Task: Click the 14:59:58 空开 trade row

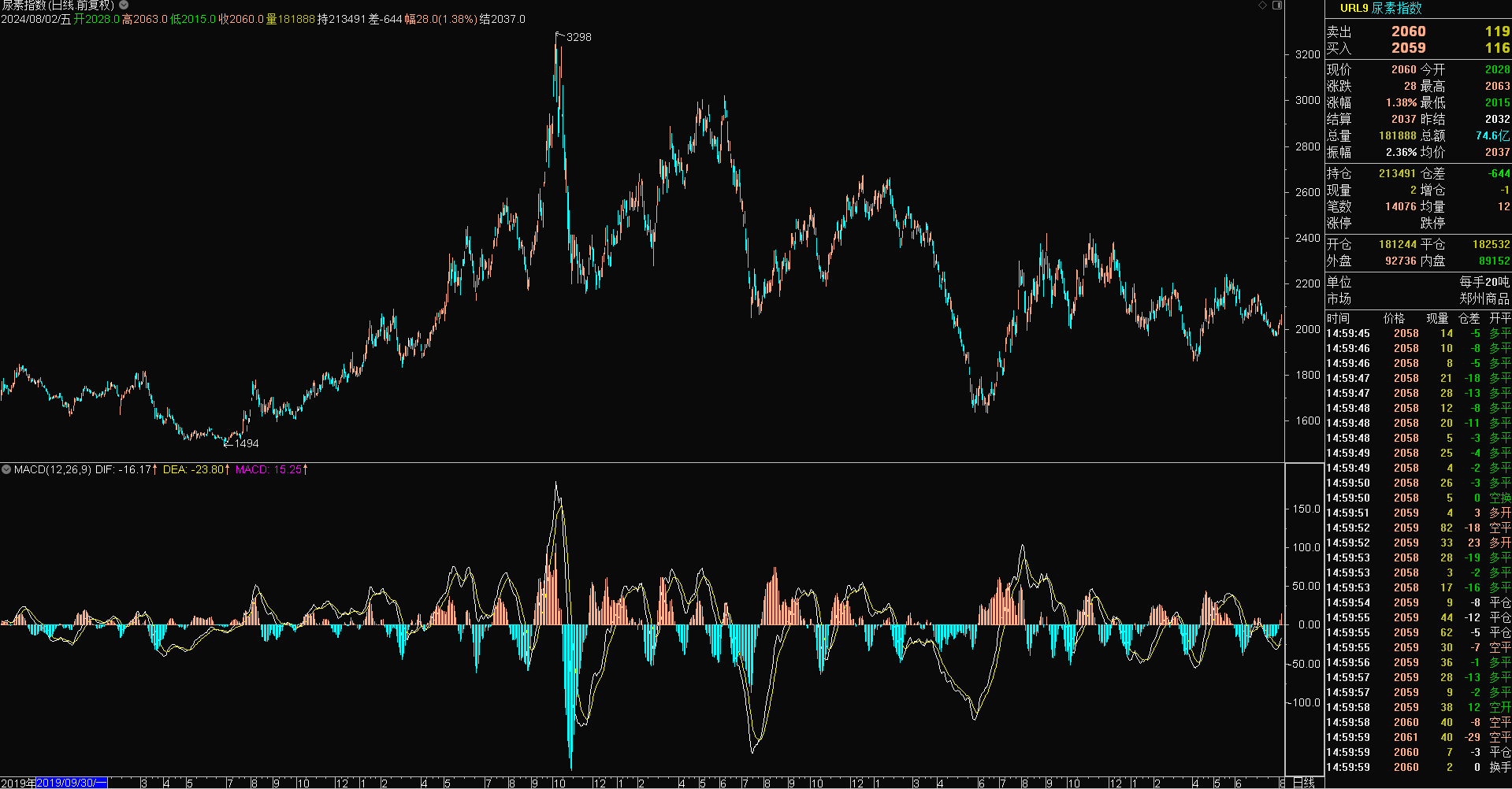Action: tap(1418, 707)
